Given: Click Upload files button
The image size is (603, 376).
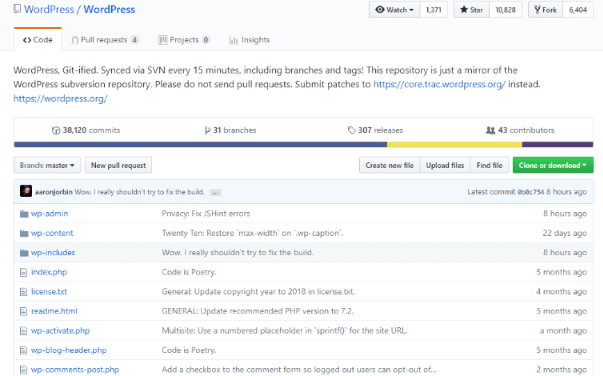Looking at the screenshot, I should coord(445,165).
